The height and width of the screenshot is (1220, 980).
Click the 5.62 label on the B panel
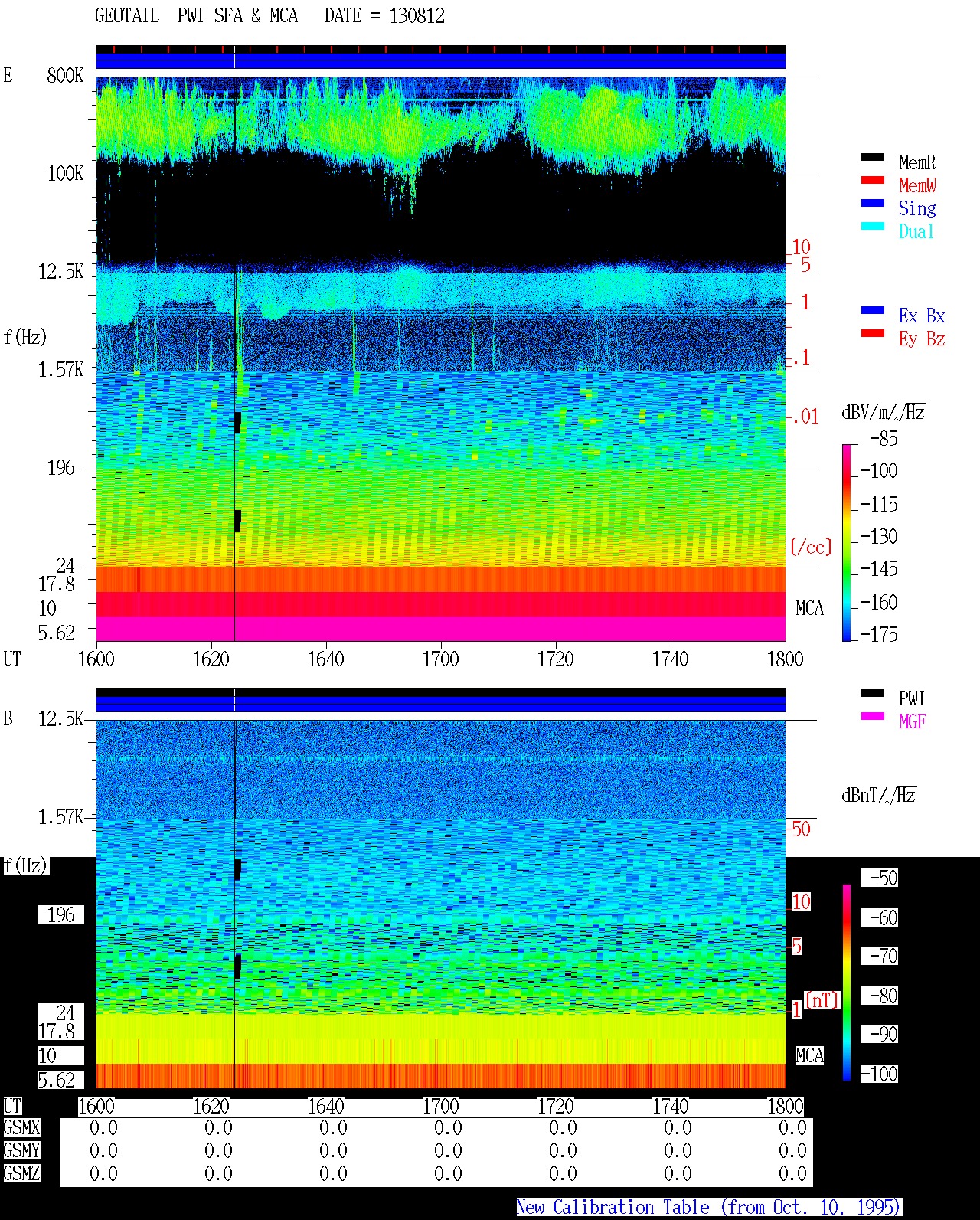(57, 1081)
